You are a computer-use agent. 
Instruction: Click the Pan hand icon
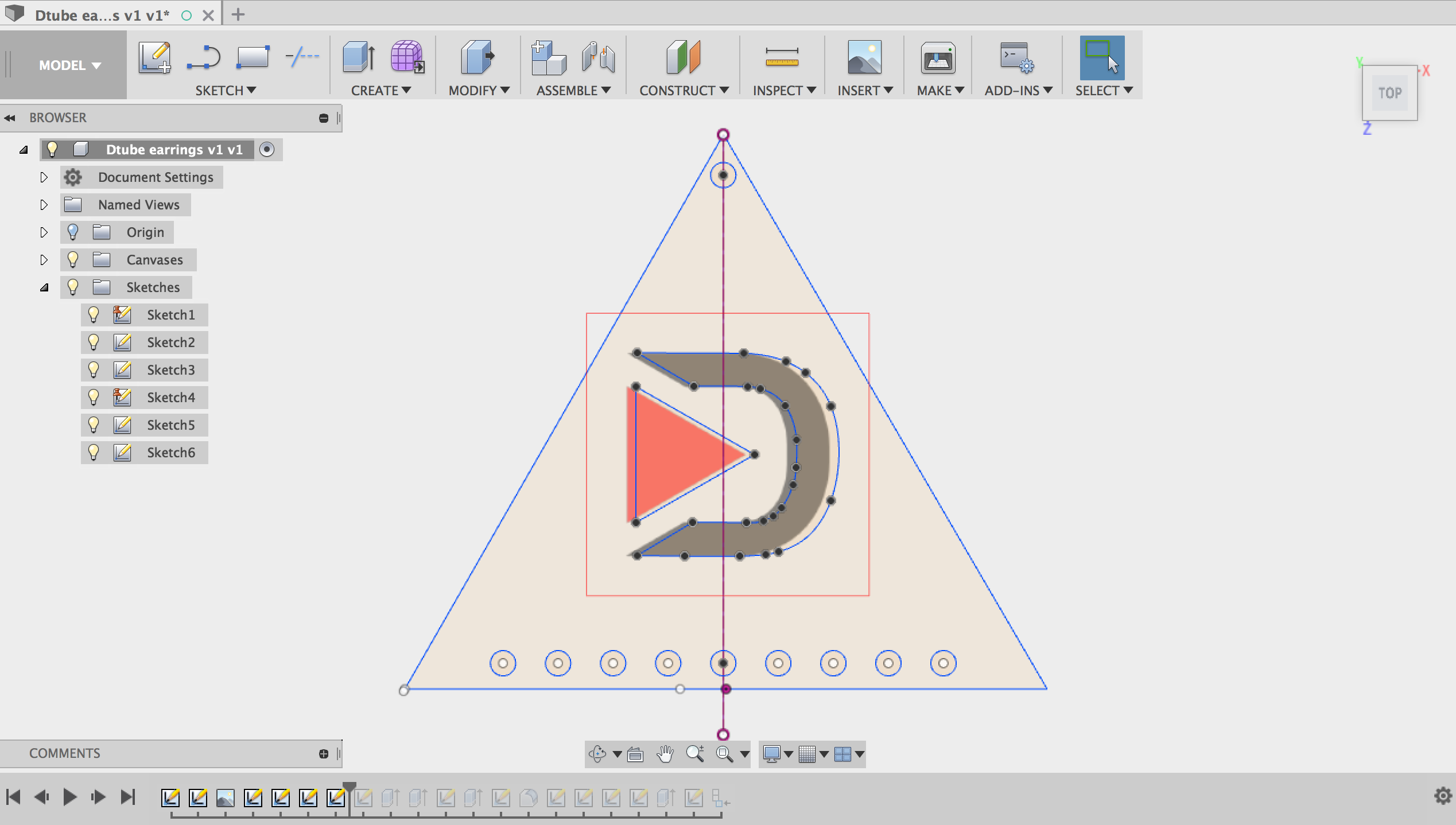click(x=665, y=754)
